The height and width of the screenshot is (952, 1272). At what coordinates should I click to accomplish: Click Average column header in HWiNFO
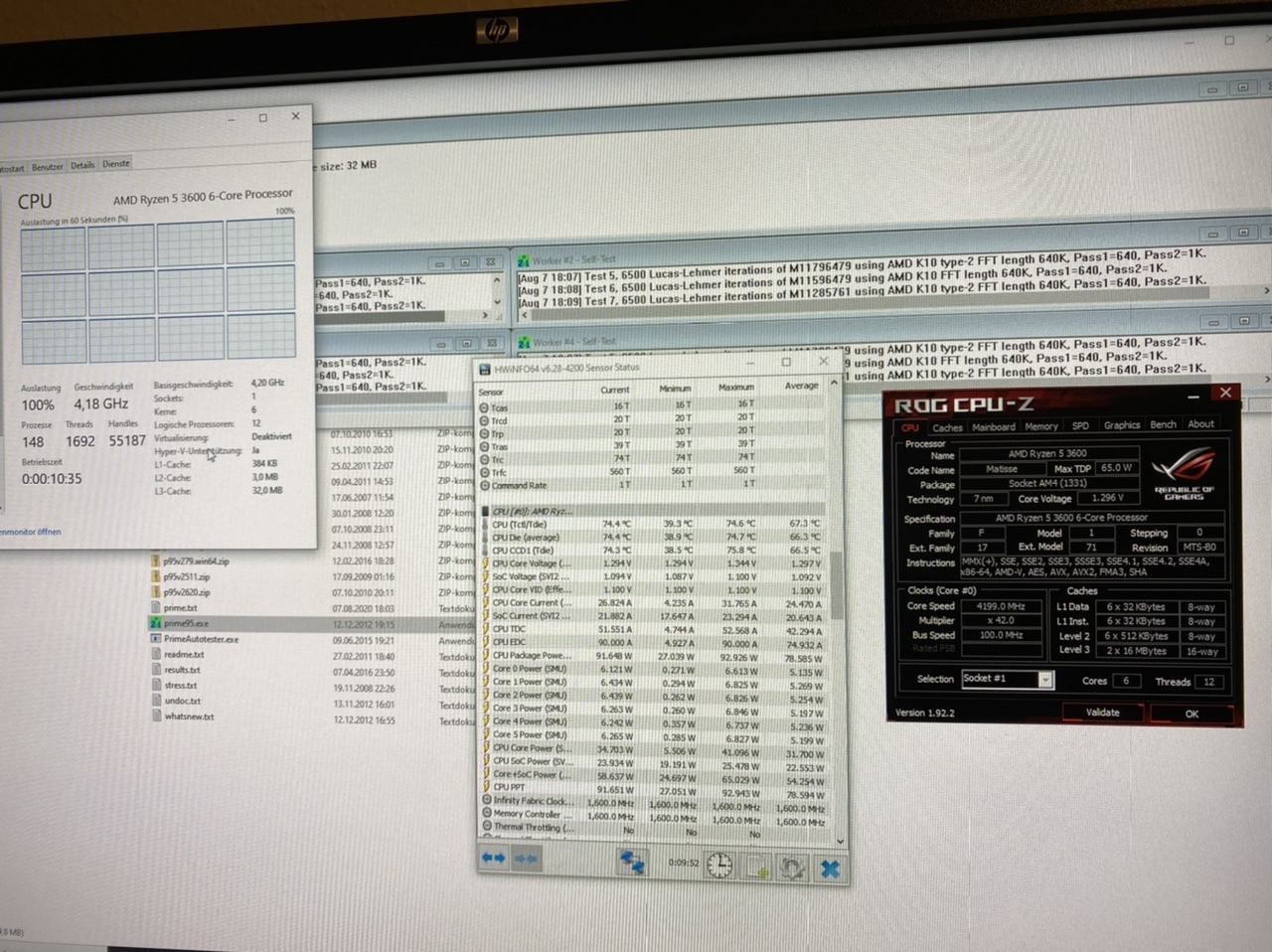tap(801, 386)
